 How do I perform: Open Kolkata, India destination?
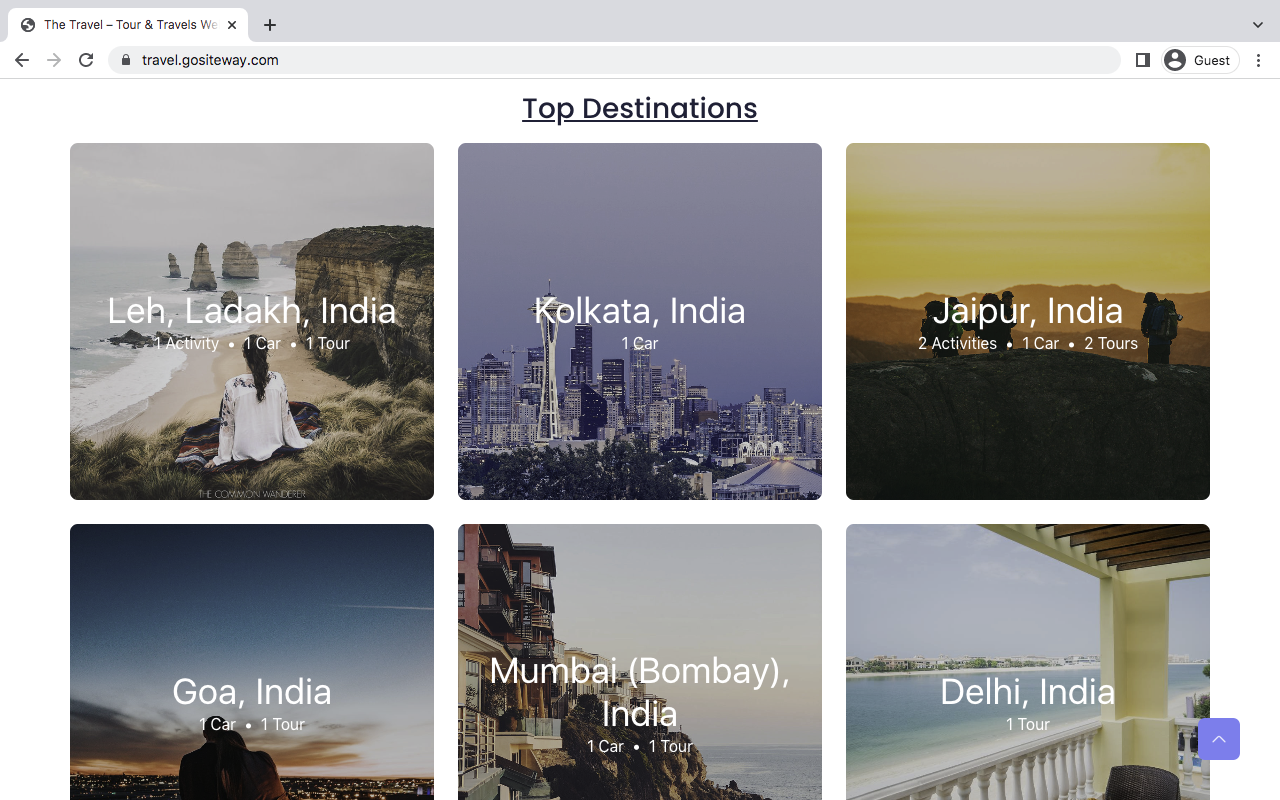tap(640, 311)
